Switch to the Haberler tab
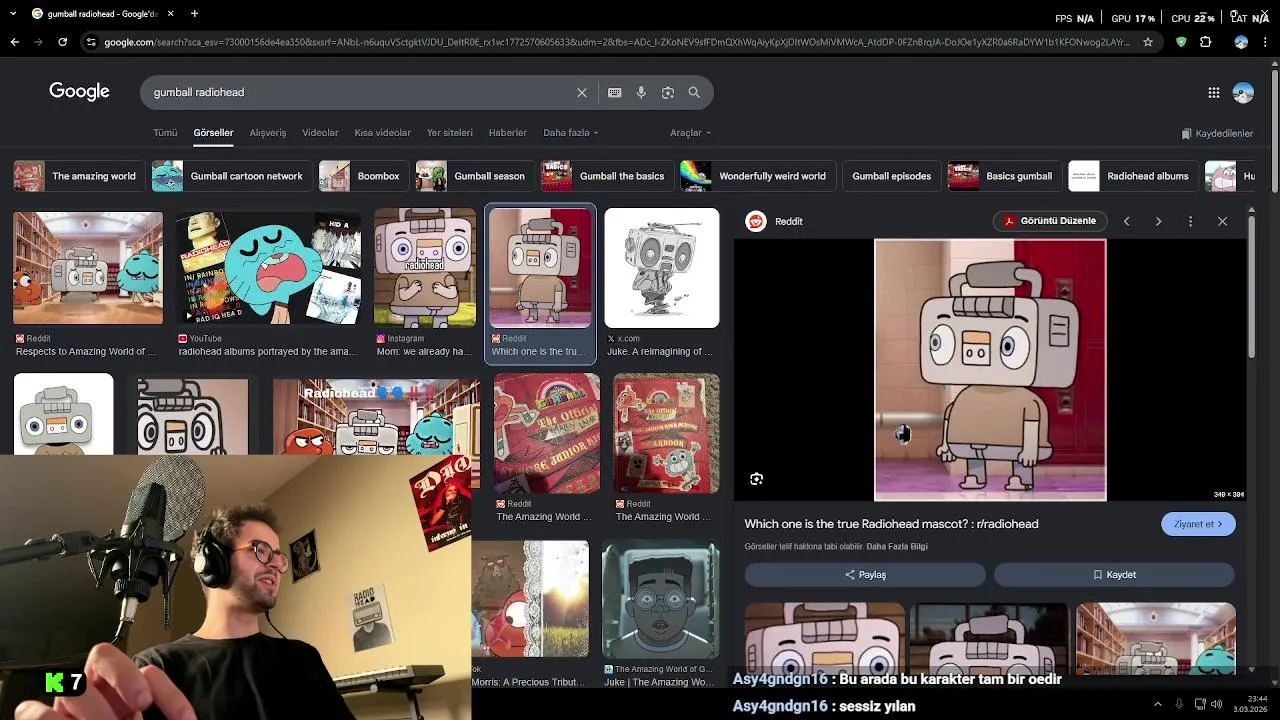The image size is (1280, 720). click(507, 132)
